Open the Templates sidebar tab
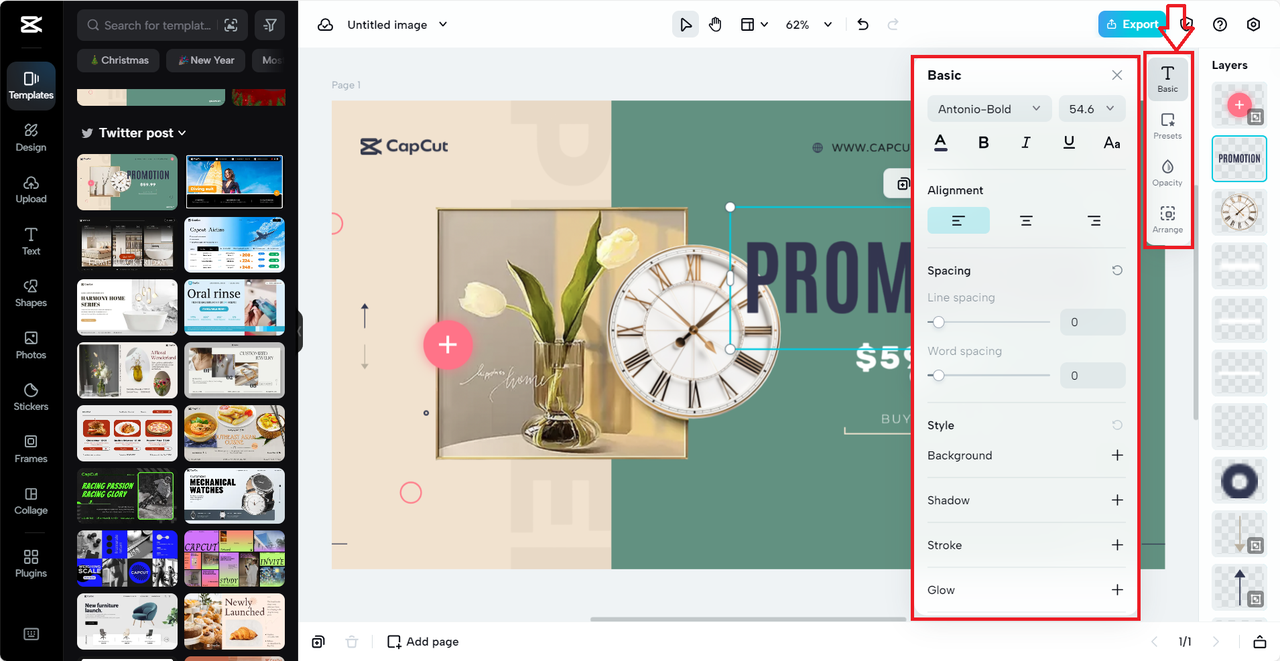 pos(31,85)
